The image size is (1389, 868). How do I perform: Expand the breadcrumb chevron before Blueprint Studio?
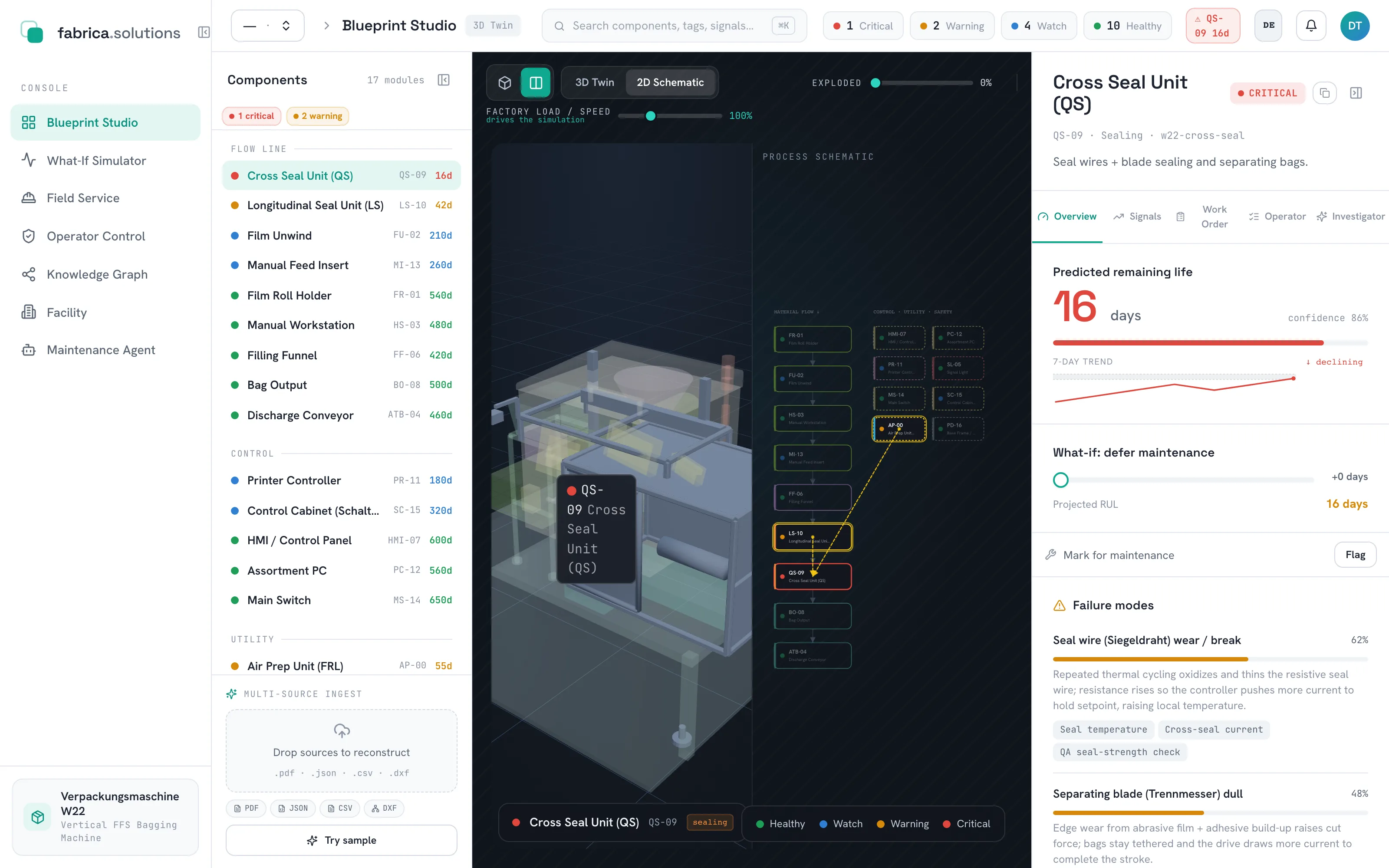coord(326,26)
